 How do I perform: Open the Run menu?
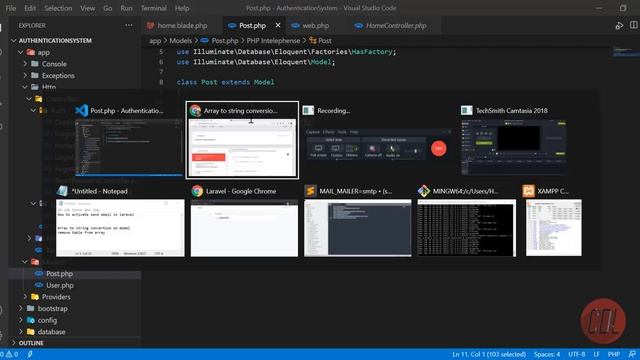coord(126,8)
